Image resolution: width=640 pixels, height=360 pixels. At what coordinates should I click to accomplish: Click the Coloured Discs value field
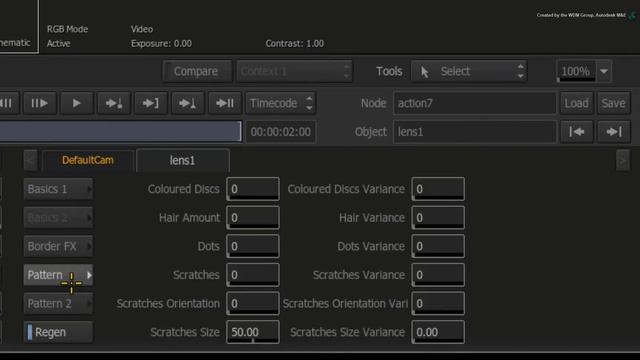(x=253, y=189)
